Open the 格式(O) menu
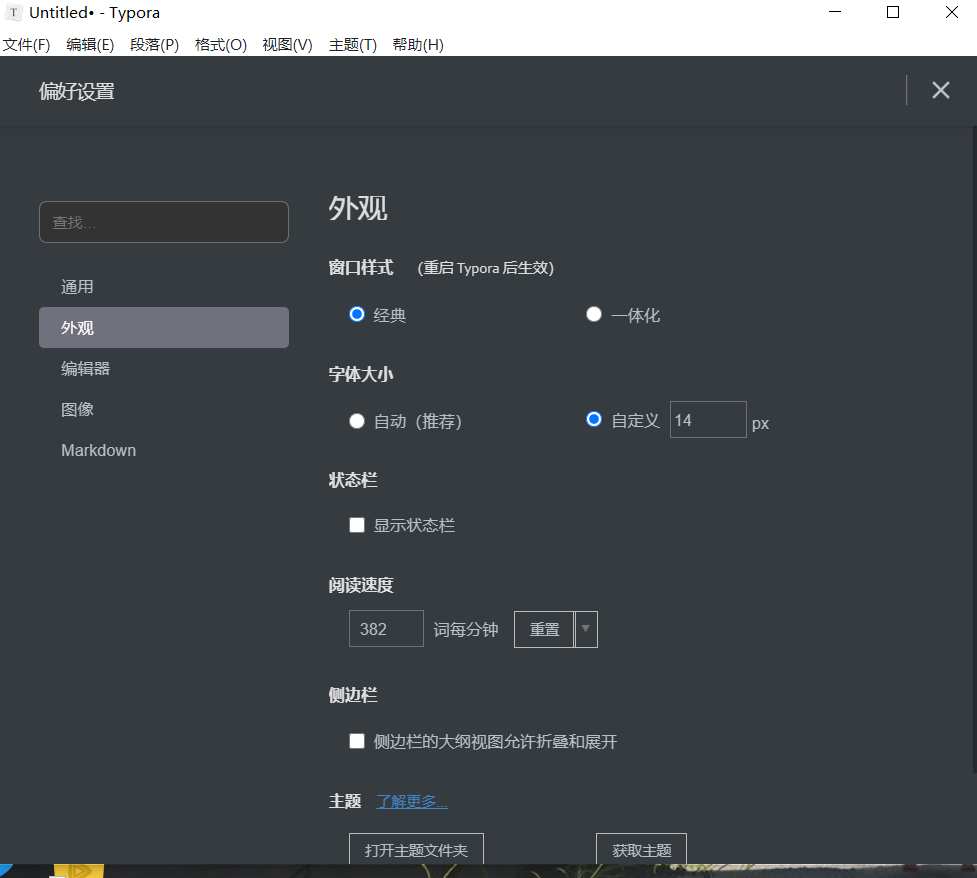This screenshot has height=878, width=977. click(221, 45)
